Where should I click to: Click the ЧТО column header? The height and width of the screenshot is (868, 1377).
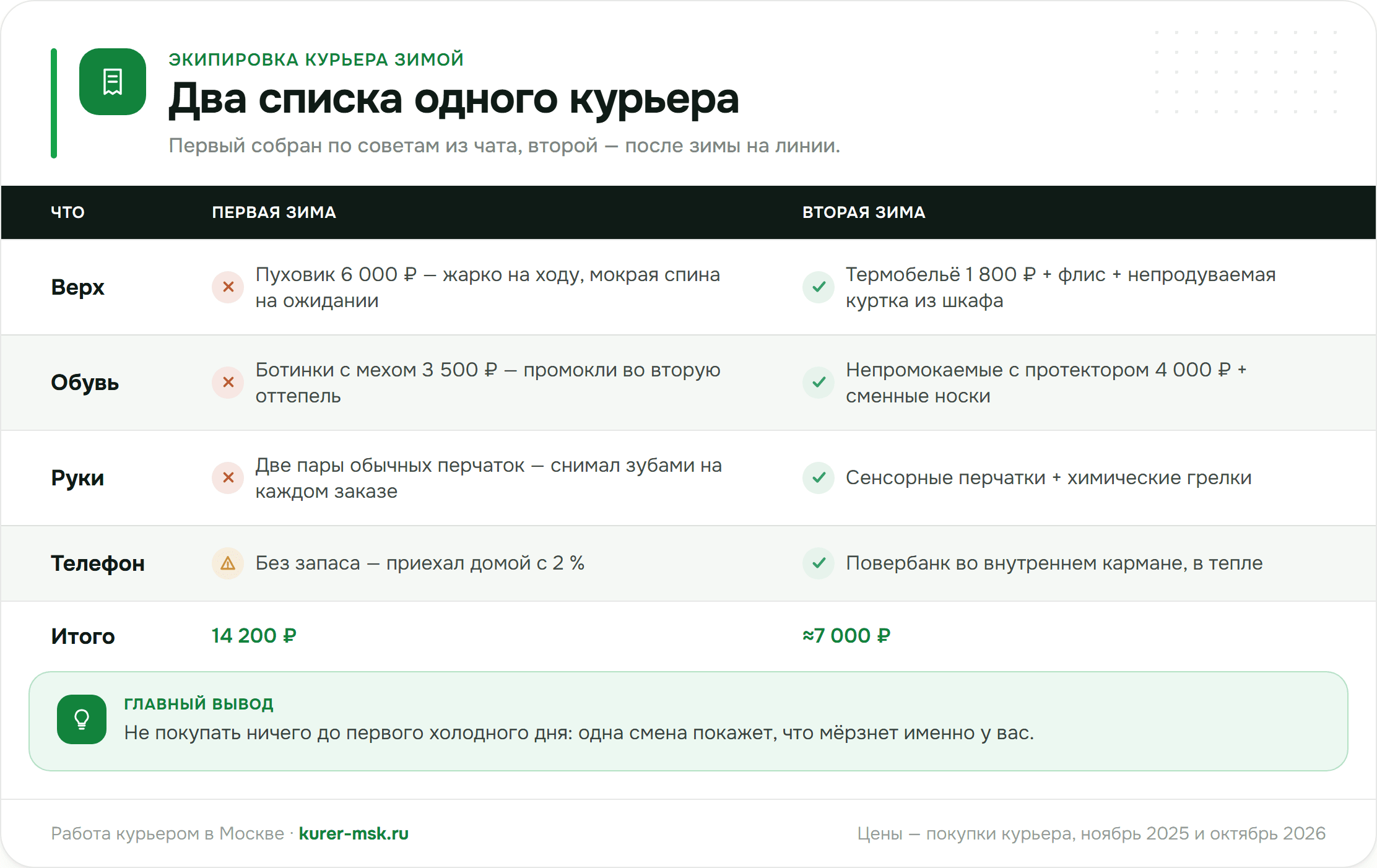click(67, 212)
